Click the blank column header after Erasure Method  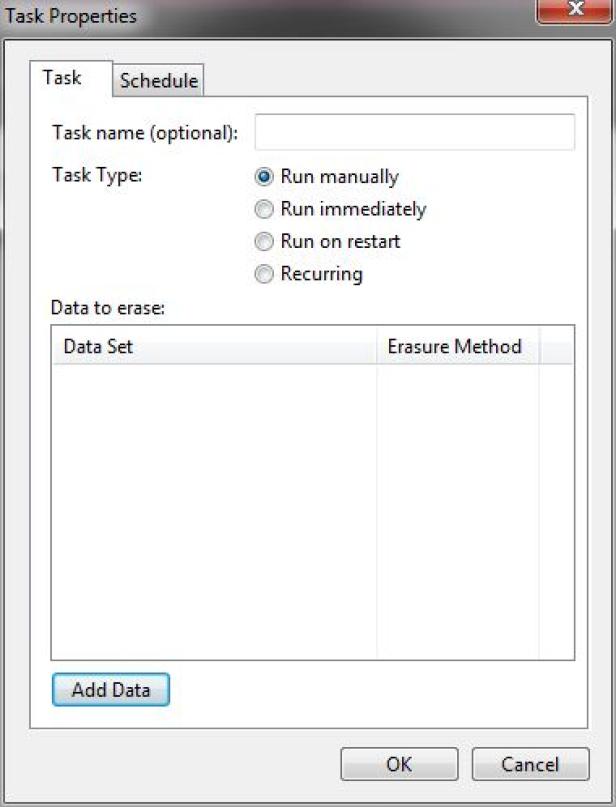click(556, 346)
